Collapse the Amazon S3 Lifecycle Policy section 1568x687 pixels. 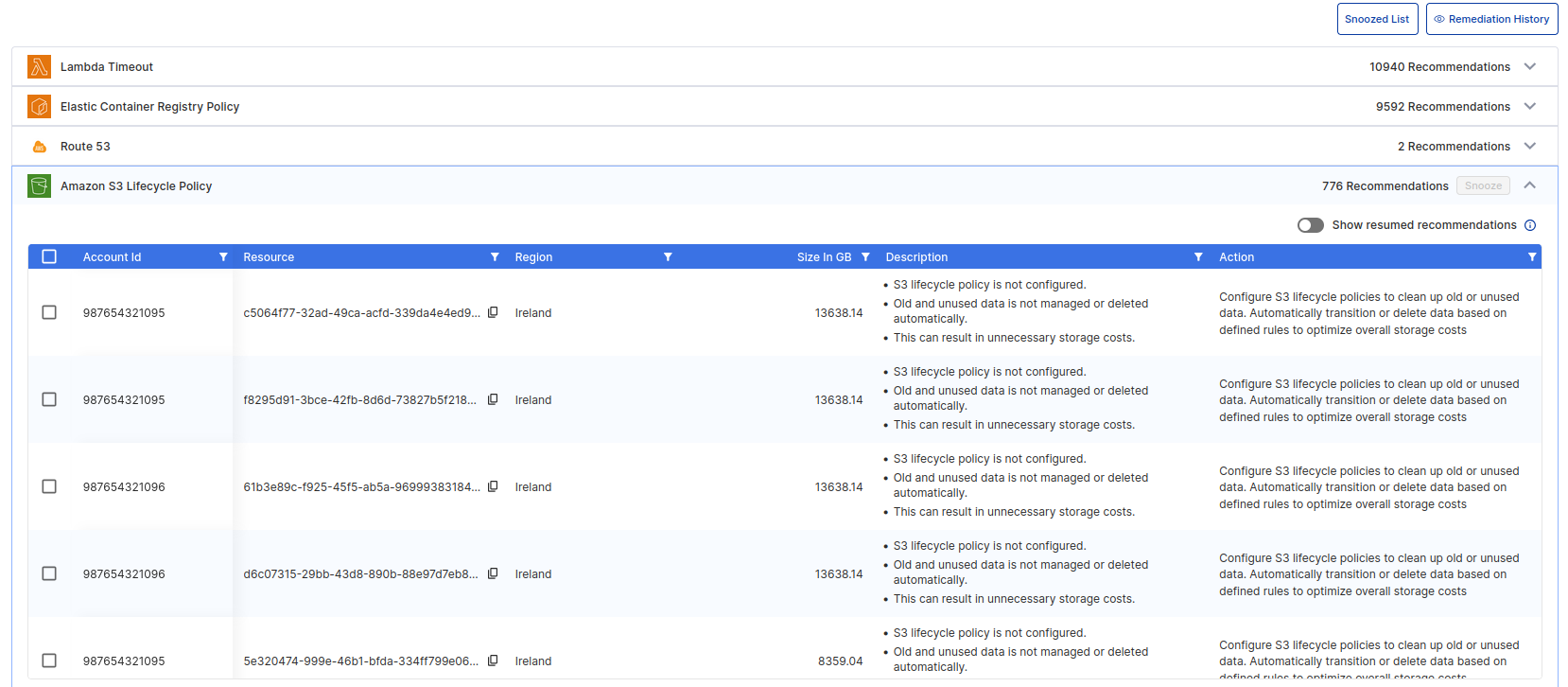pos(1529,186)
